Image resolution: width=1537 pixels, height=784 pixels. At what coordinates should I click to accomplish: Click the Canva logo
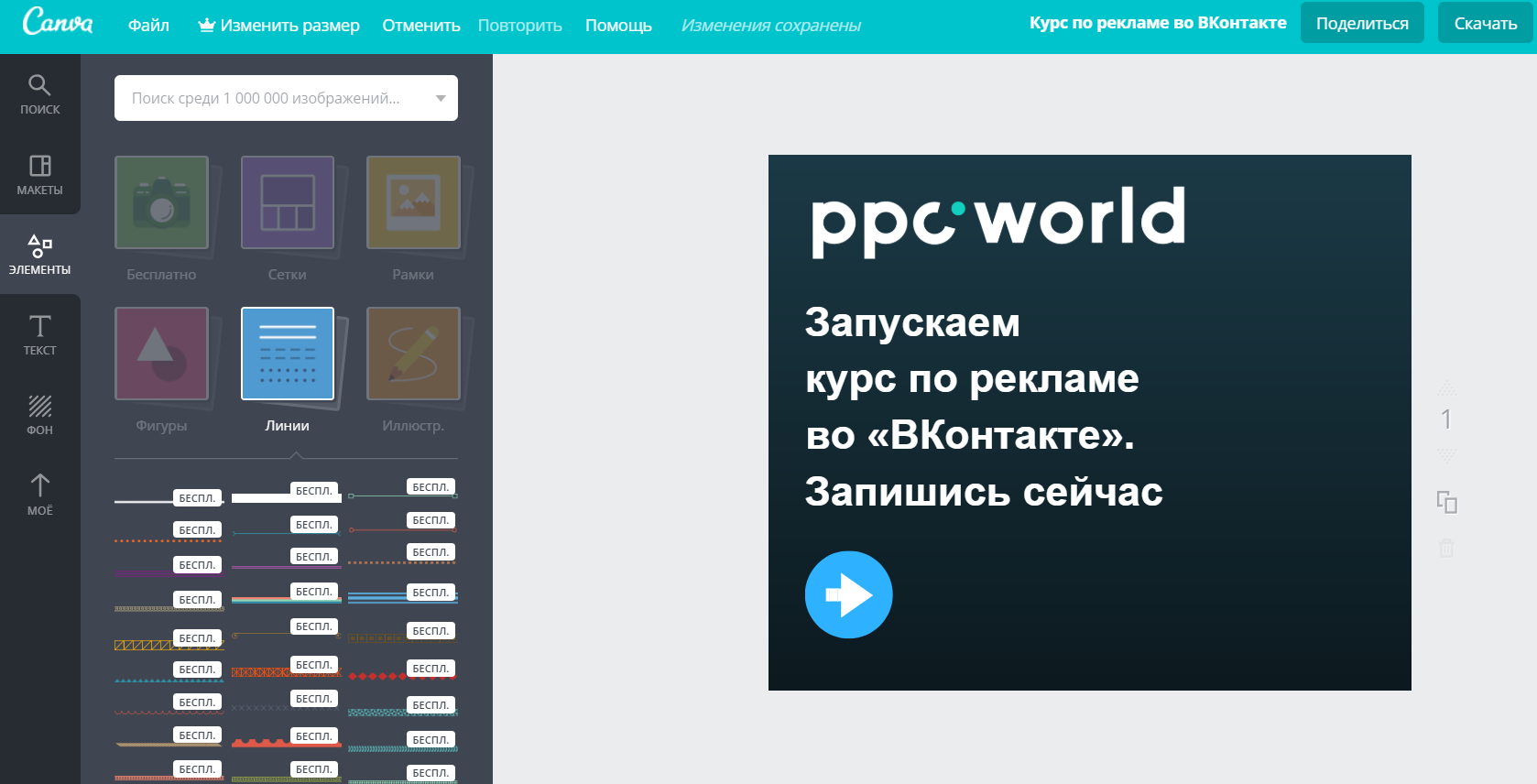(58, 23)
